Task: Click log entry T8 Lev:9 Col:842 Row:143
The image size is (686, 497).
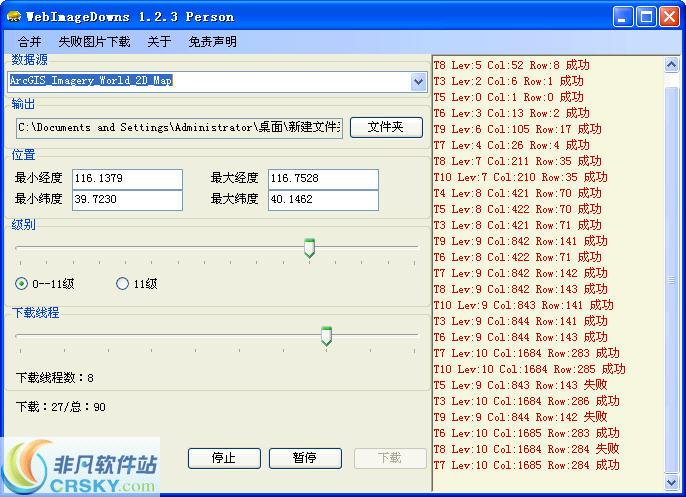Action: (521, 289)
